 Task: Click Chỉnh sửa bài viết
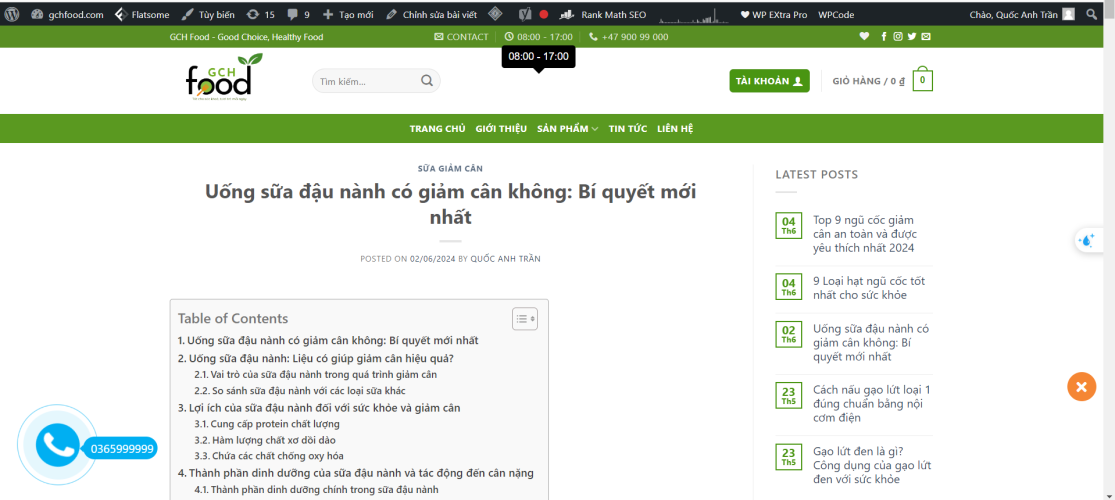432,14
